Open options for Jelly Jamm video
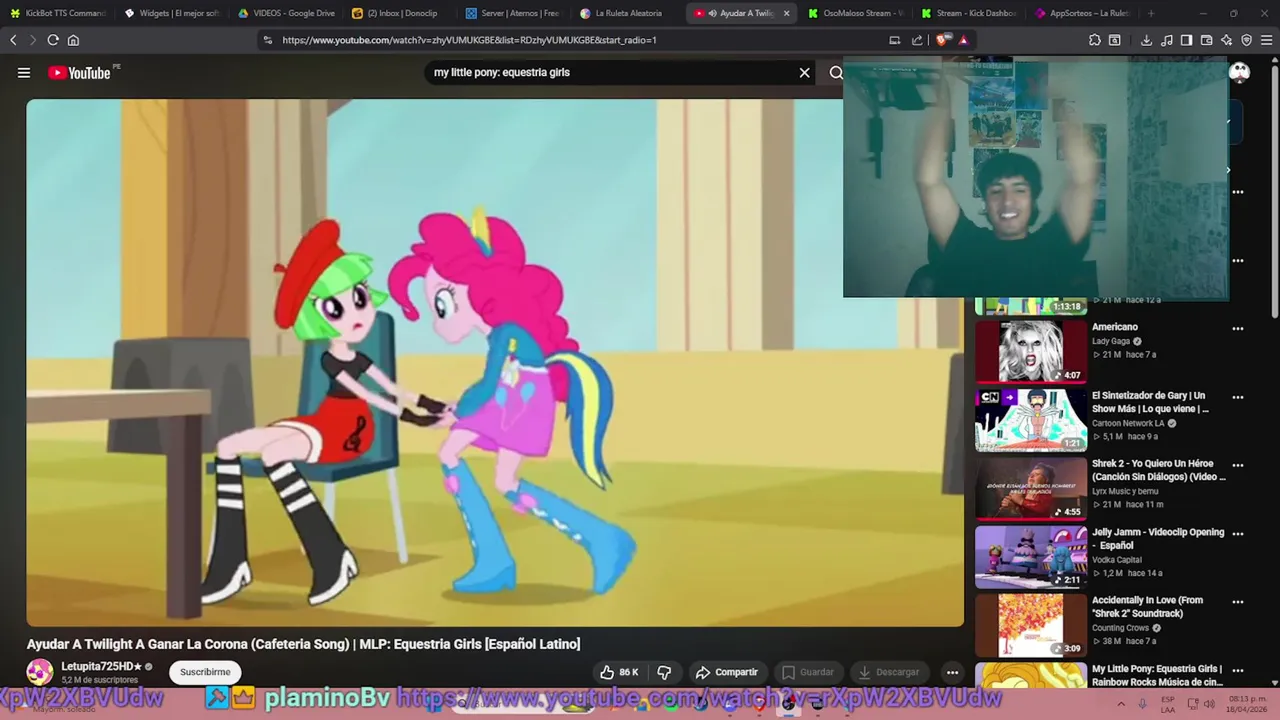 point(1238,534)
